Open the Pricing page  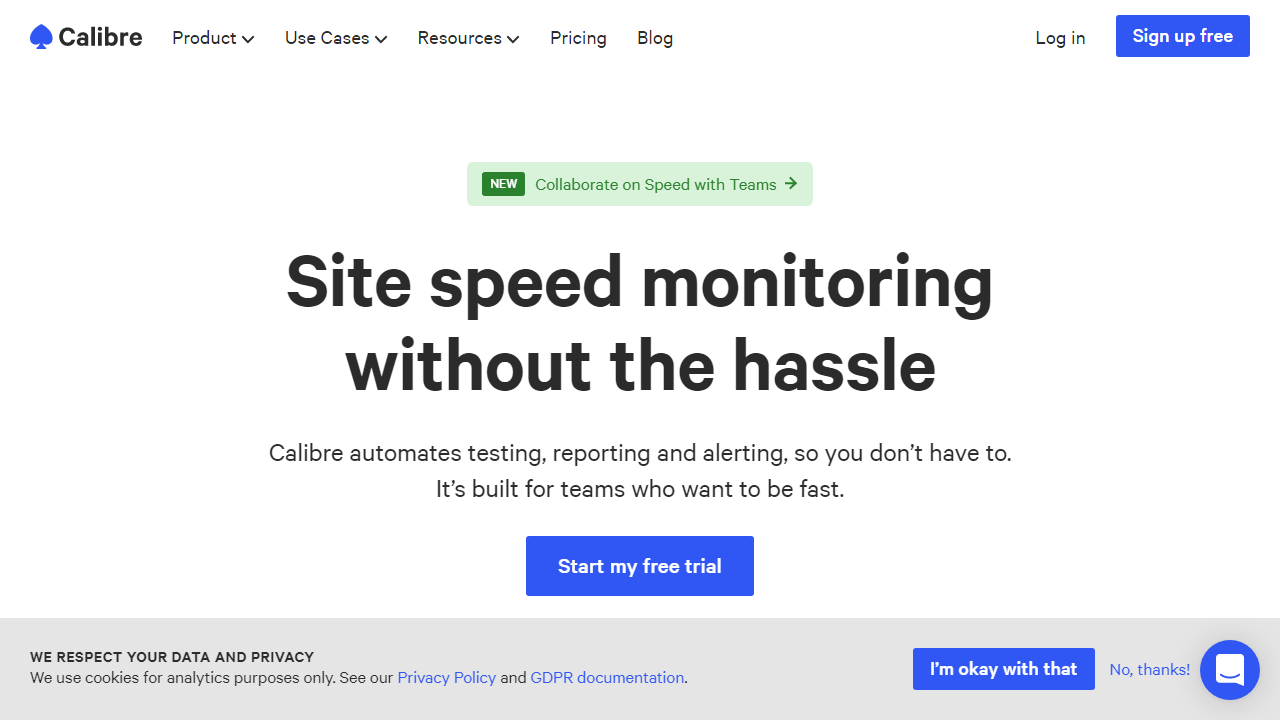[x=578, y=38]
